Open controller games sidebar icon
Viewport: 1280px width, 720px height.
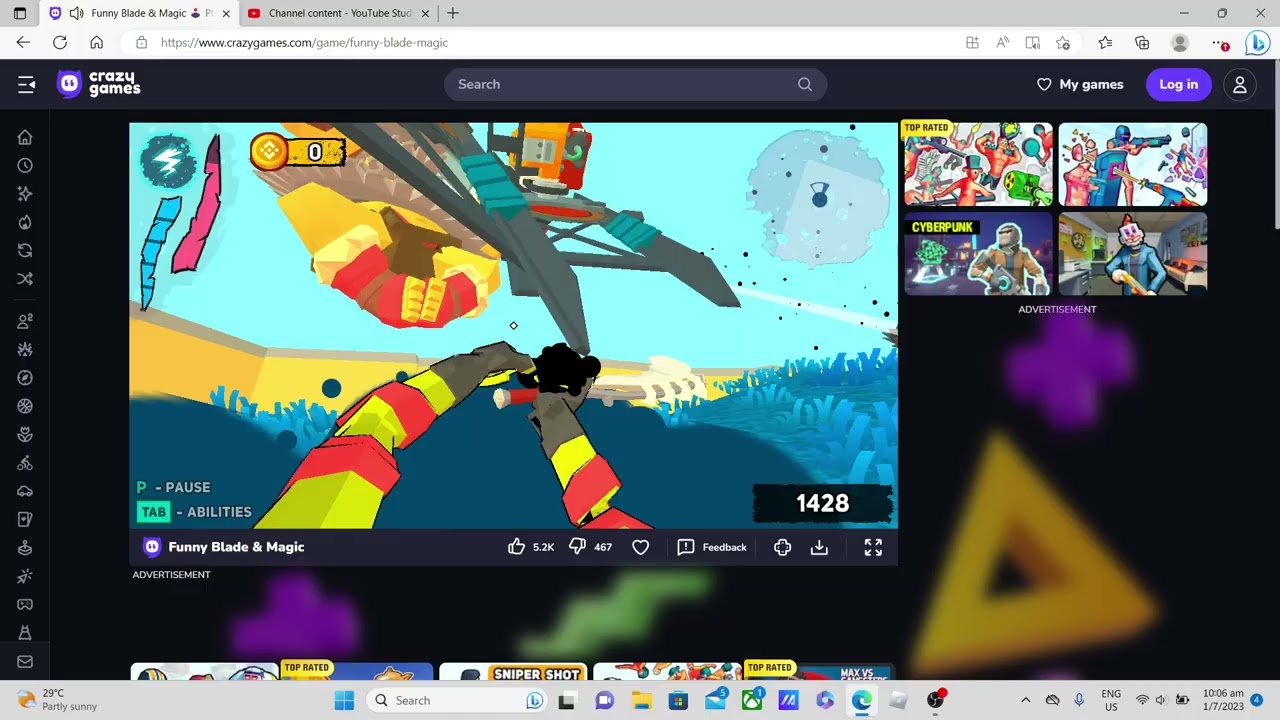[x=25, y=605]
